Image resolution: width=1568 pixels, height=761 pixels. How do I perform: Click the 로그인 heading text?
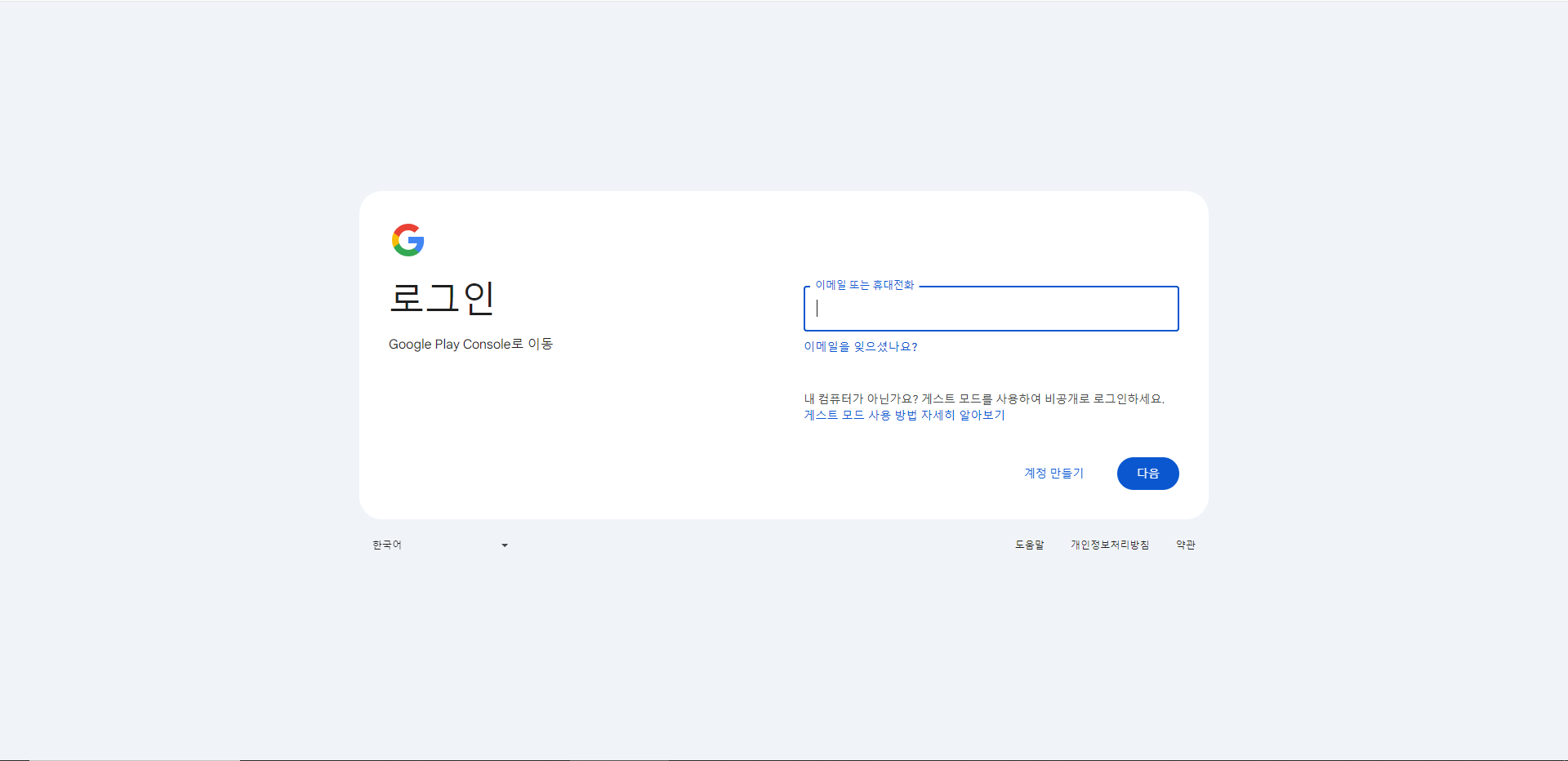pos(442,298)
